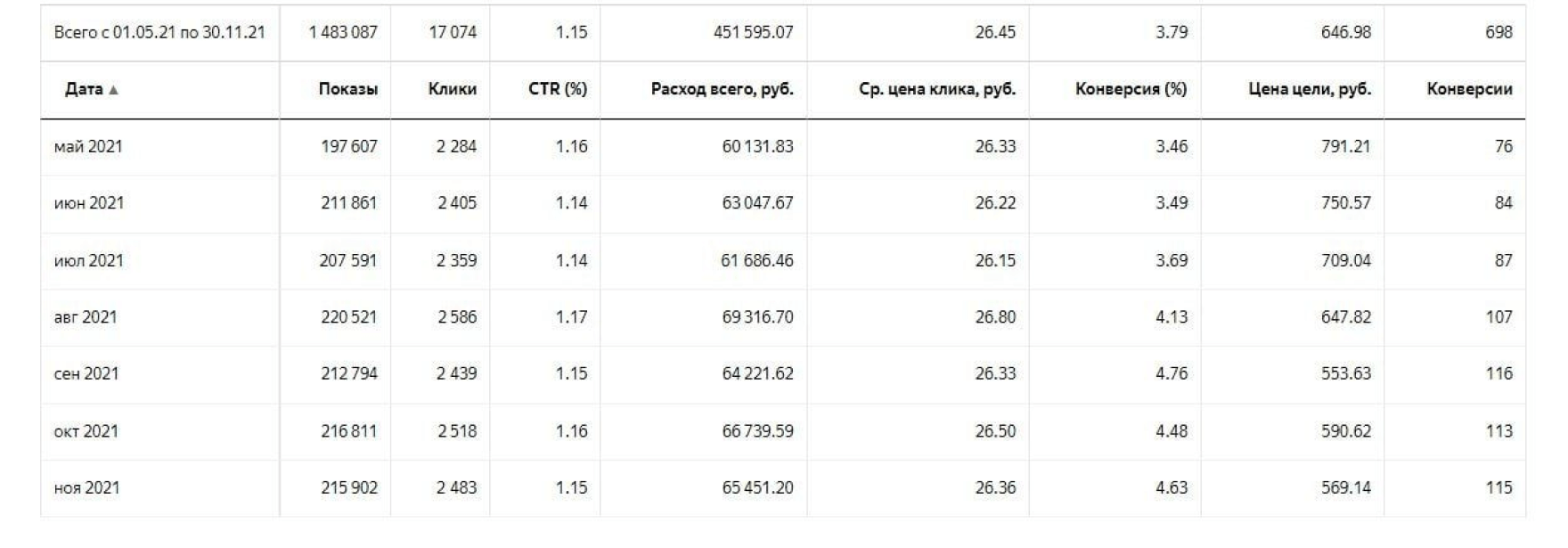1568x548 pixels.
Task: Click the Цена цели, руб. header
Action: pos(1309,89)
